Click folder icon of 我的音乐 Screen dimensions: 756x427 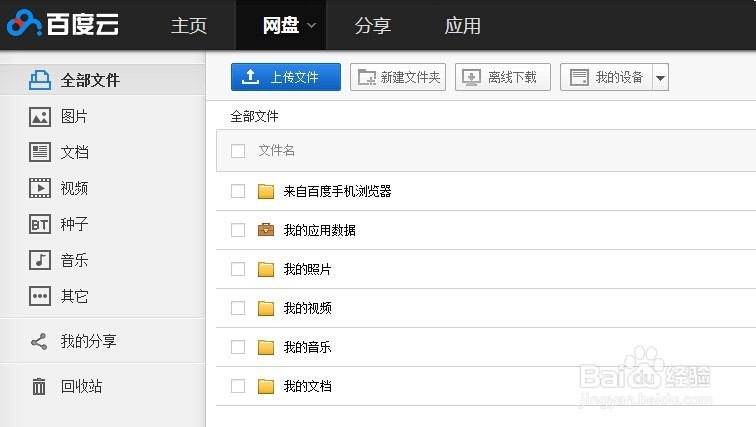266,347
